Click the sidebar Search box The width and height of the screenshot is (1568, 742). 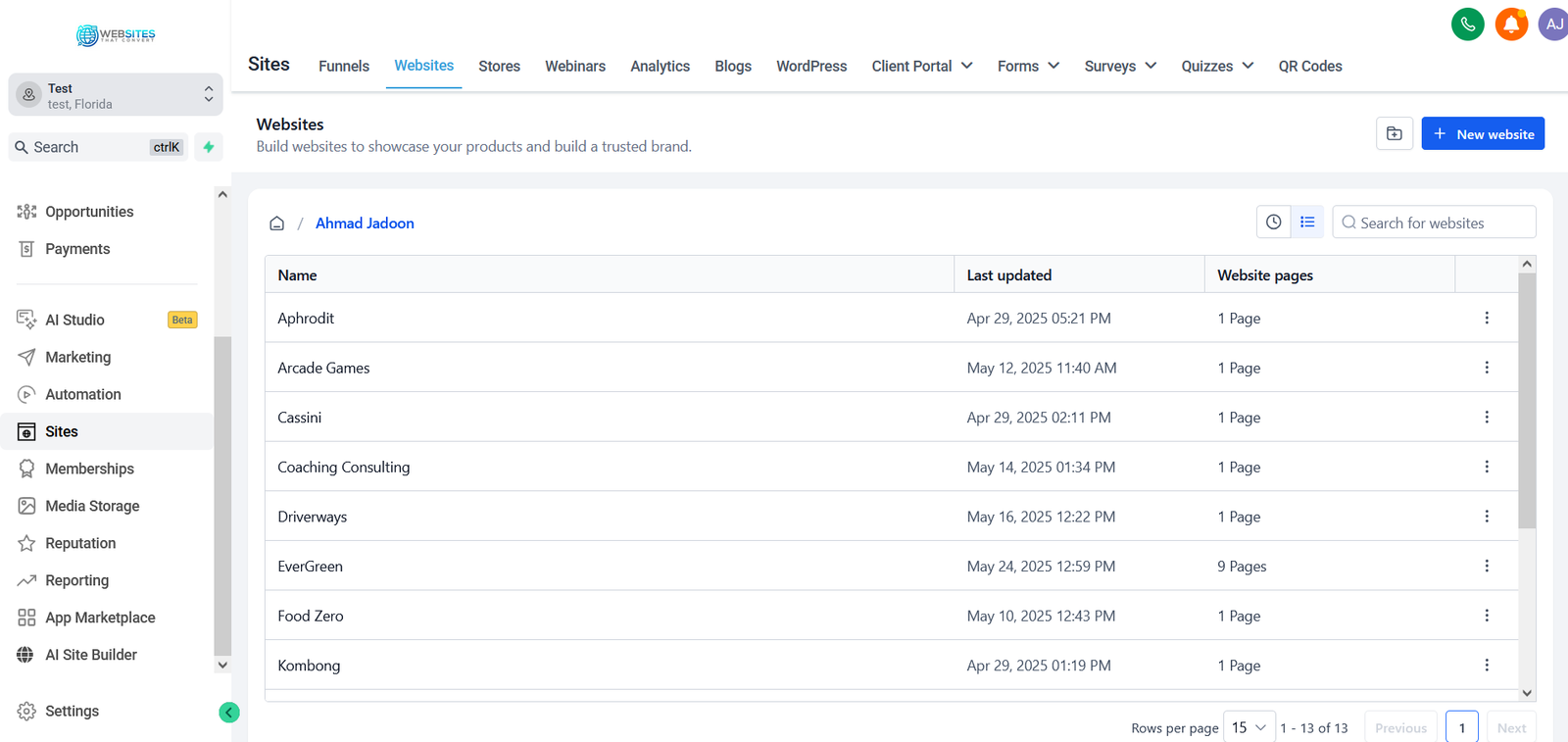98,147
